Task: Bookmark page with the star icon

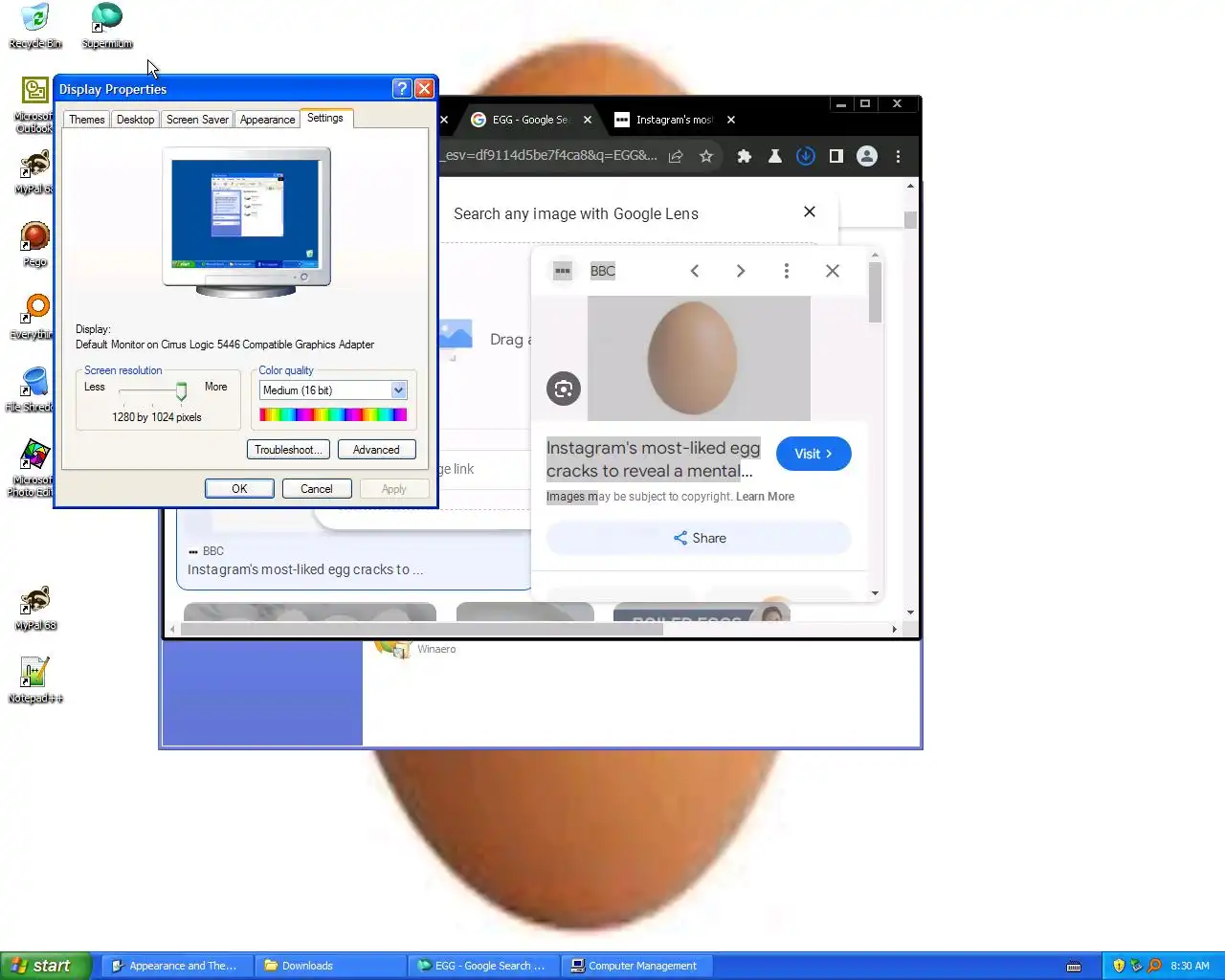Action: [x=706, y=156]
